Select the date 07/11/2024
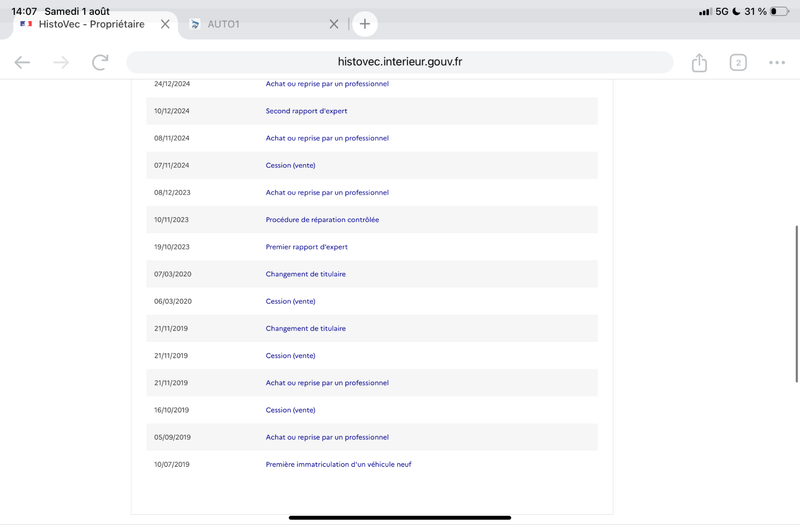The image size is (800, 525). click(x=171, y=165)
